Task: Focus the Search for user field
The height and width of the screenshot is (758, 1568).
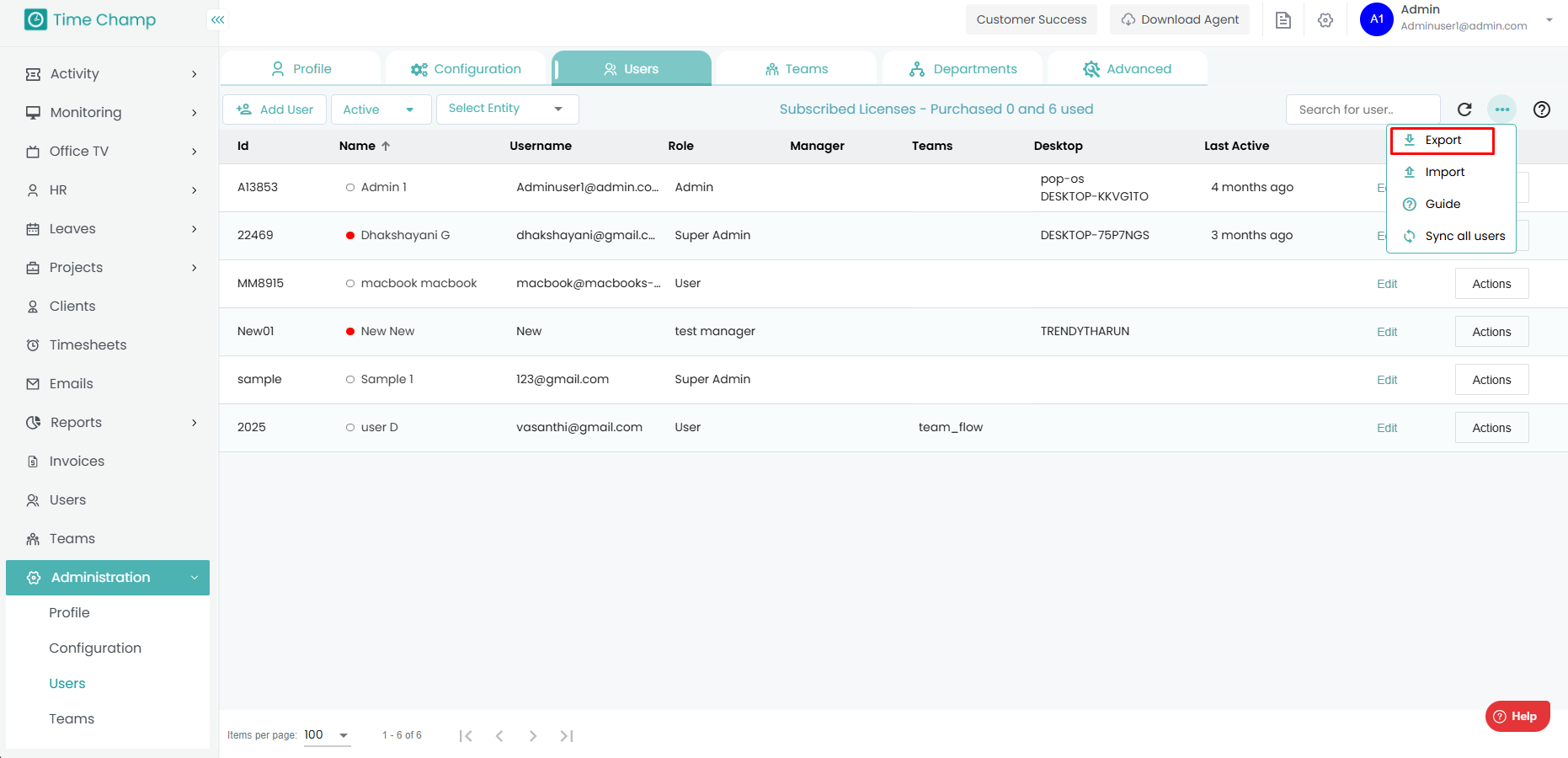Action: [1363, 109]
